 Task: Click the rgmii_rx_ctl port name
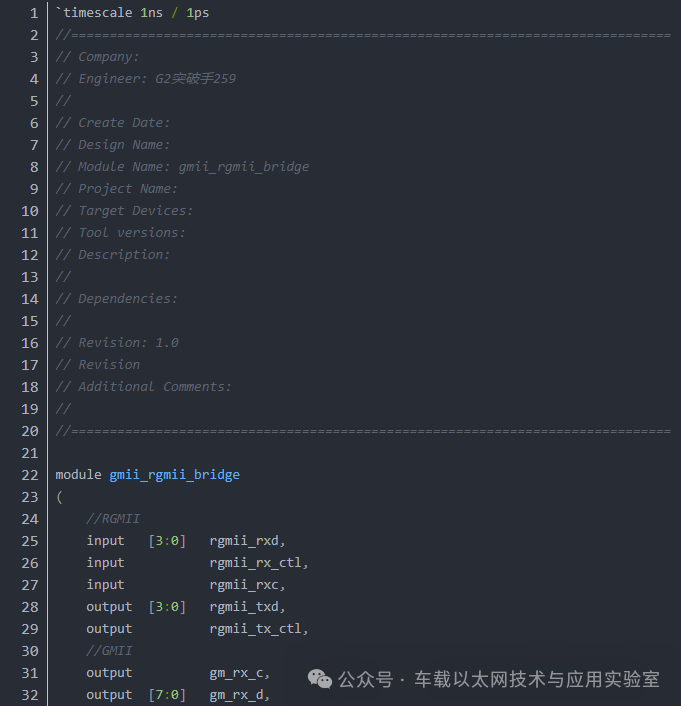tap(259, 563)
